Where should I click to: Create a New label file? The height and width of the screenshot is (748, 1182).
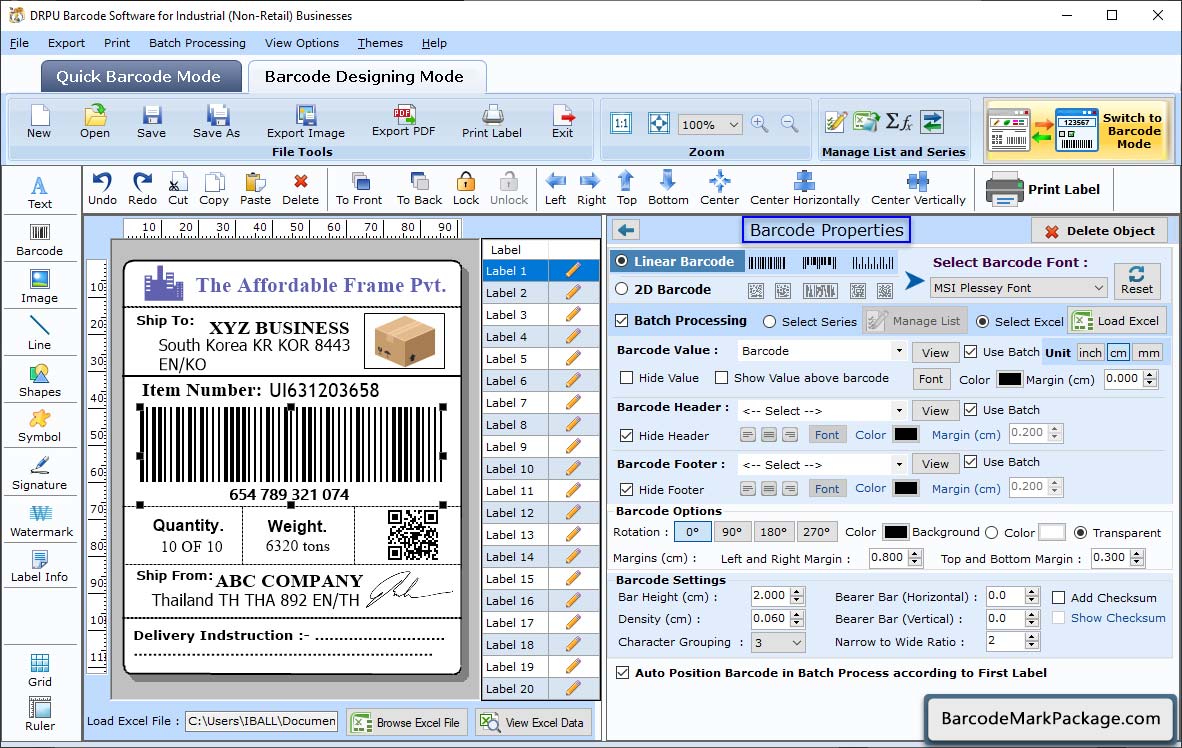39,121
